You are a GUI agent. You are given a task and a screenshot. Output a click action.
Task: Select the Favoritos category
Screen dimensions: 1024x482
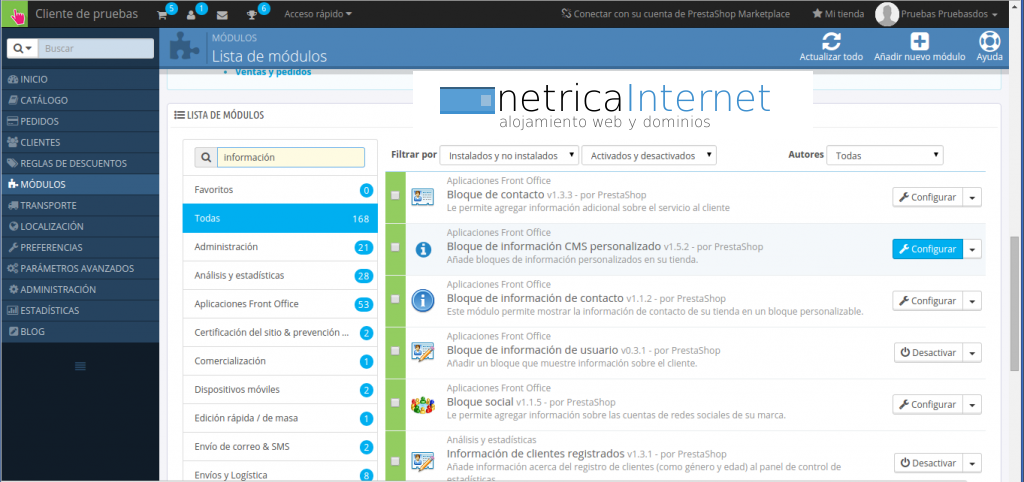280,190
